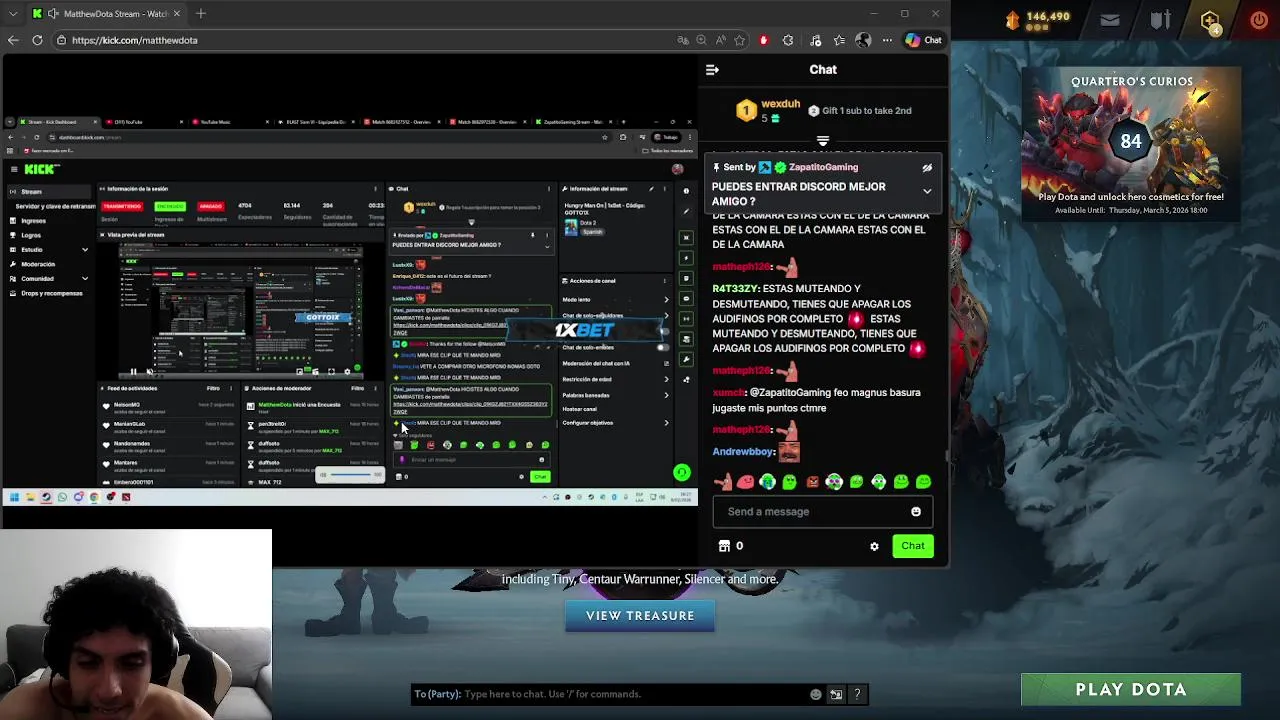Image resolution: width=1280 pixels, height=720 pixels.
Task: Collapse chat panel with the arrow-lines icon
Action: point(712,70)
